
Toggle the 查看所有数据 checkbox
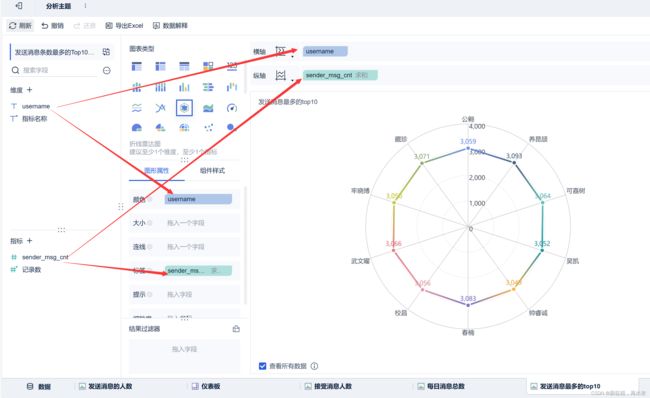click(x=262, y=366)
